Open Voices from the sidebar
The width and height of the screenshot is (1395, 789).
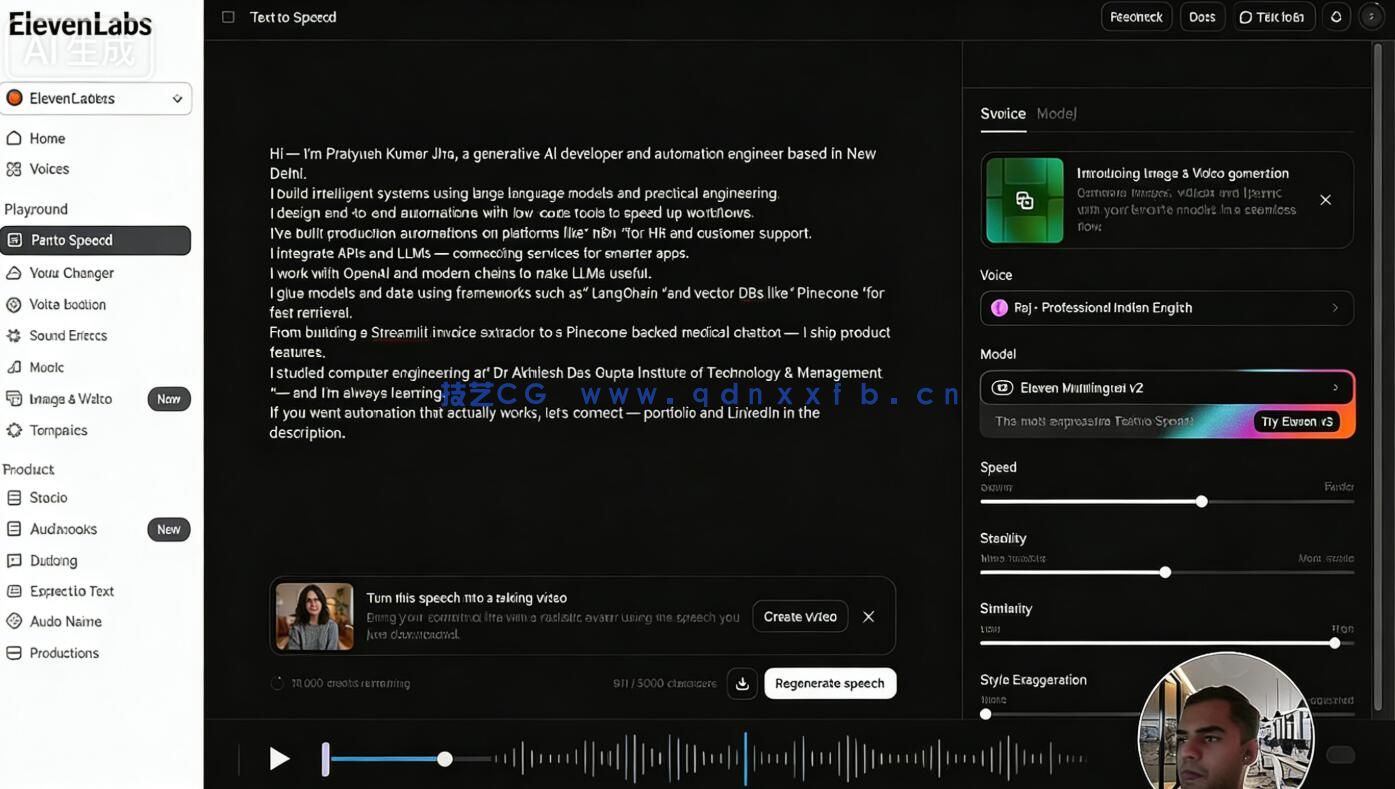click(x=48, y=169)
